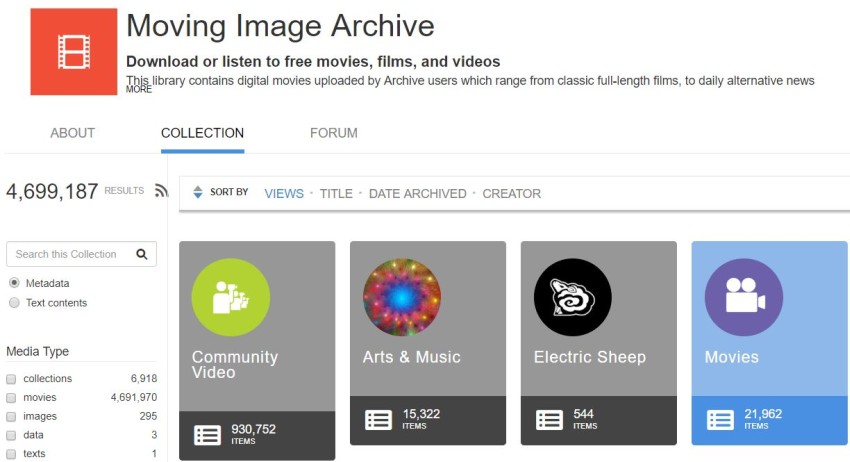
Task: Click the orange film strip logo
Action: point(74,52)
